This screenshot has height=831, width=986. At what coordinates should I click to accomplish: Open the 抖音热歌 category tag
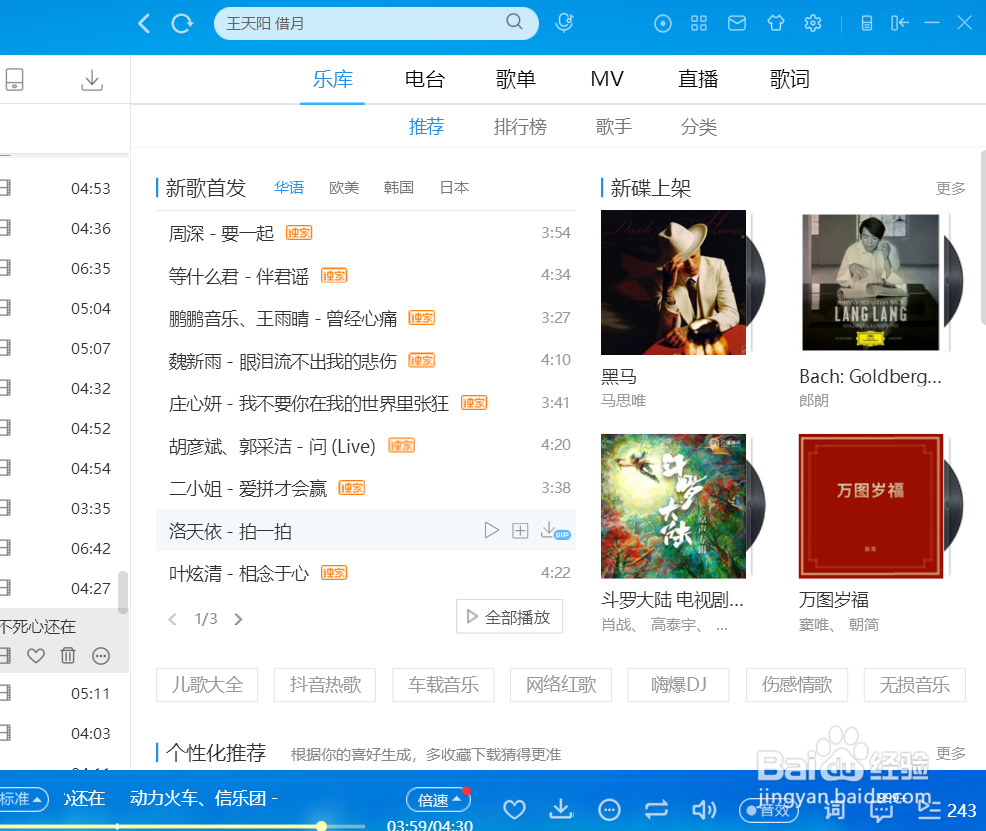tap(325, 685)
